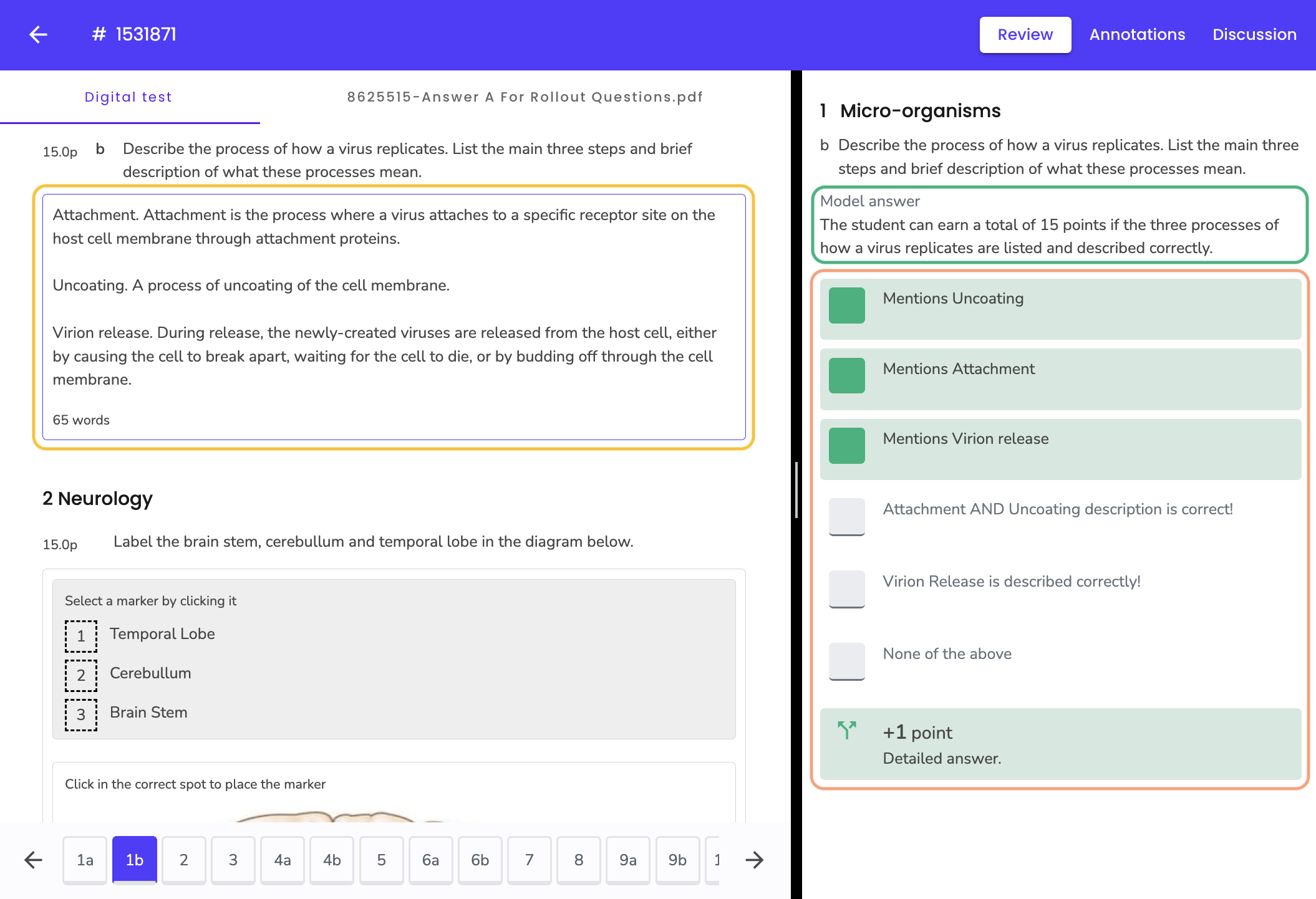Open the Discussion tab
Screen dimensions: 1316x899
(x=1254, y=35)
